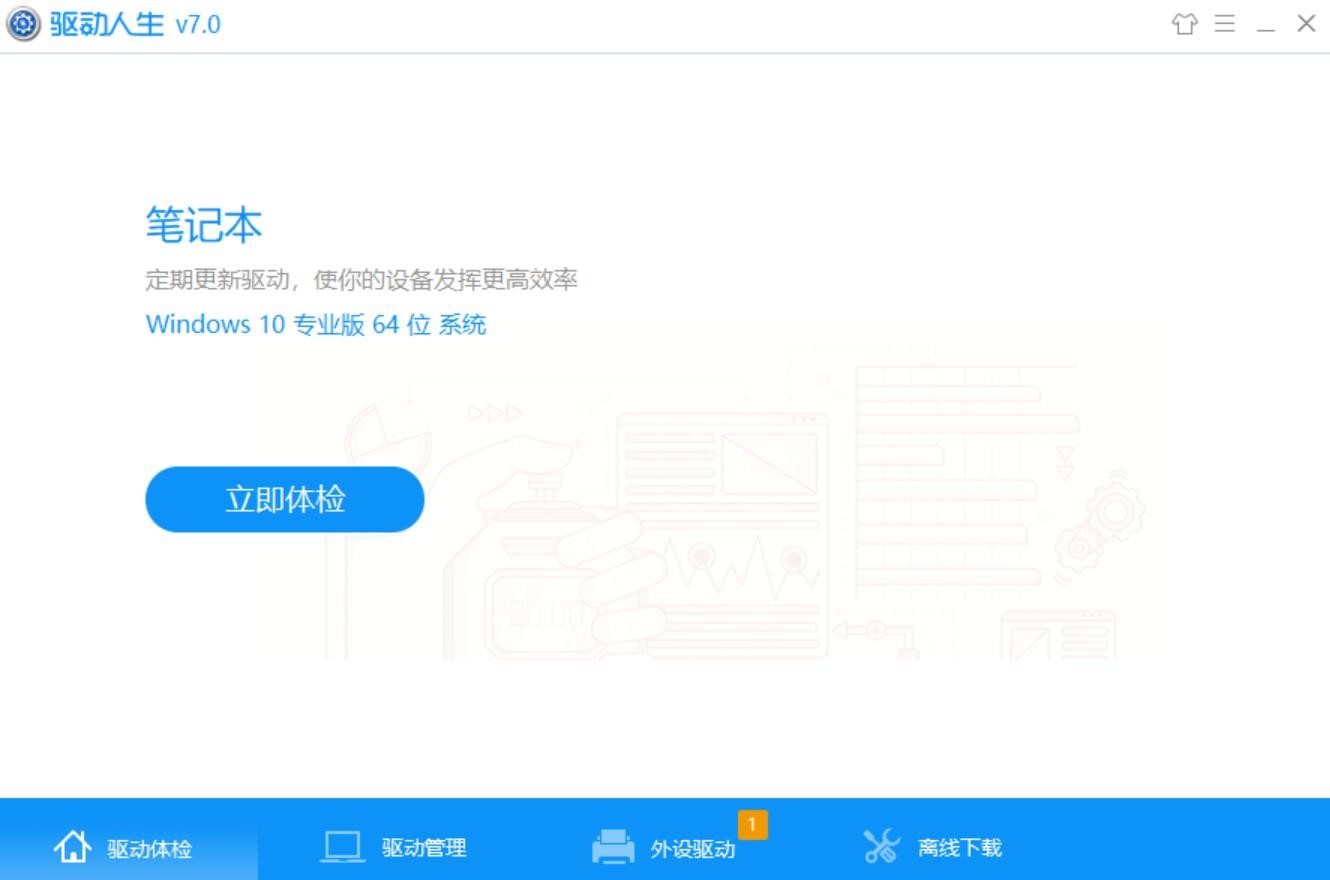Screen dimensions: 1330x880
Task: Go to the 离线下载 tab label
Action: (x=960, y=848)
